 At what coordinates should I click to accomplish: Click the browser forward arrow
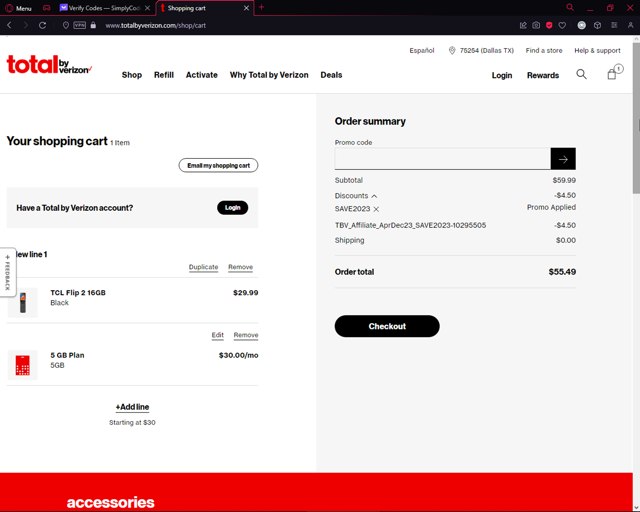point(26,25)
